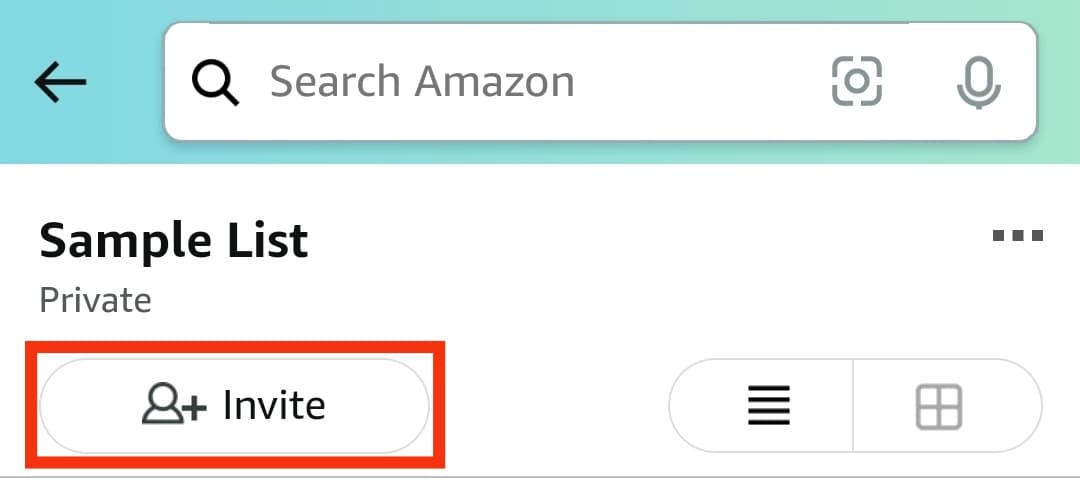Click the four-square grid icon
This screenshot has width=1080, height=502.
pos(939,406)
